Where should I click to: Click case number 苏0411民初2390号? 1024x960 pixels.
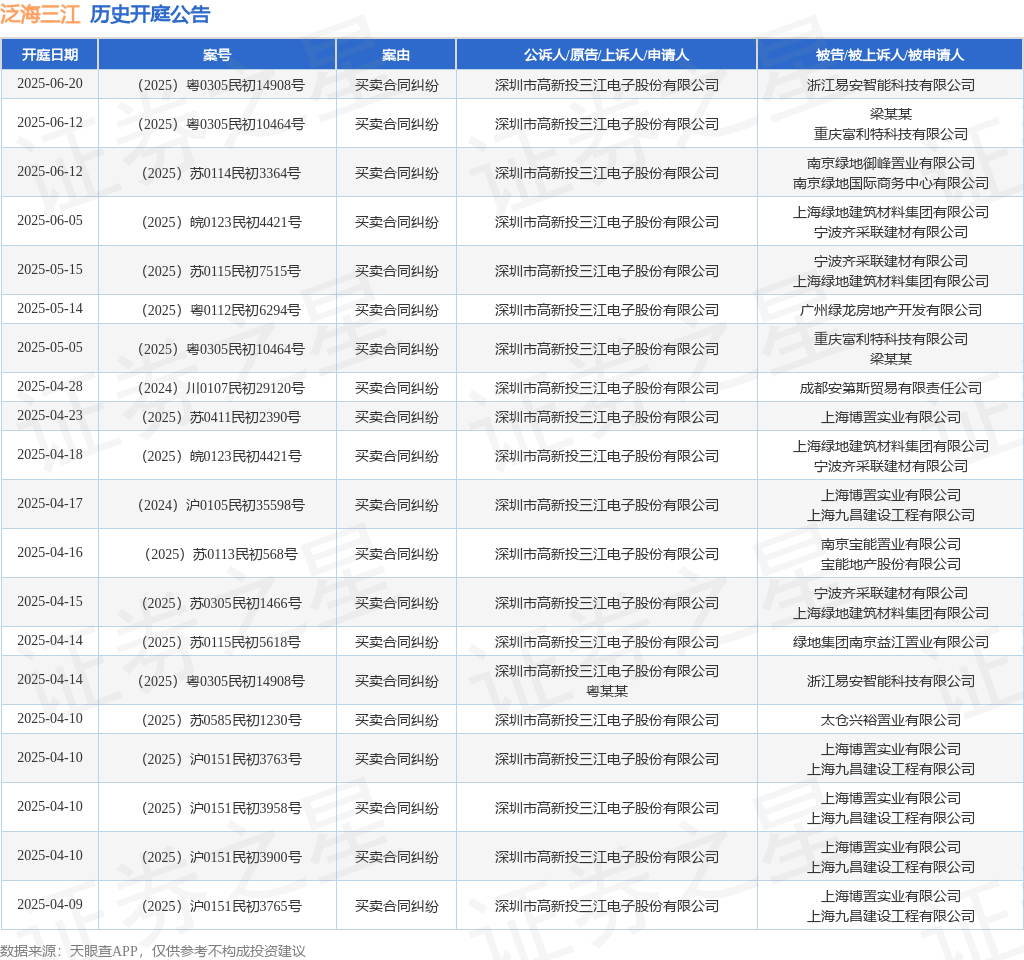point(245,417)
